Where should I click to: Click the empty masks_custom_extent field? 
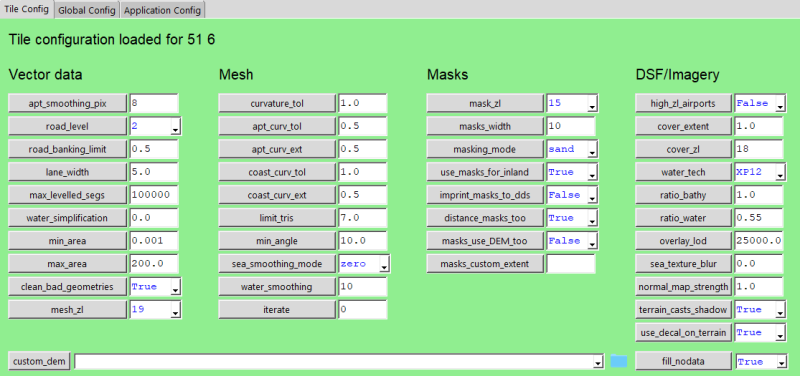pyautogui.click(x=571, y=264)
